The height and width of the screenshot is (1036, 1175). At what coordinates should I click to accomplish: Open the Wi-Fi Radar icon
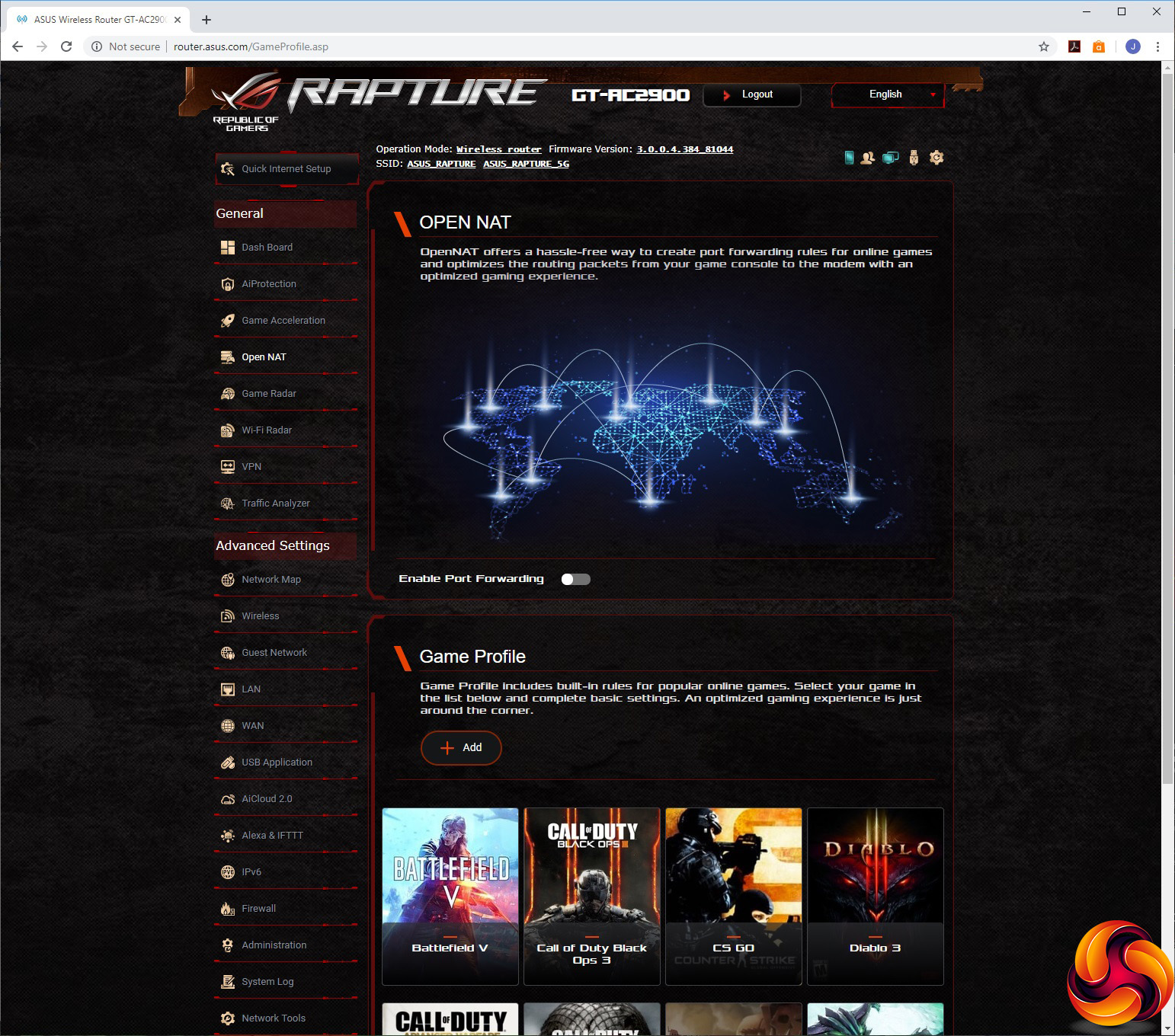point(227,430)
